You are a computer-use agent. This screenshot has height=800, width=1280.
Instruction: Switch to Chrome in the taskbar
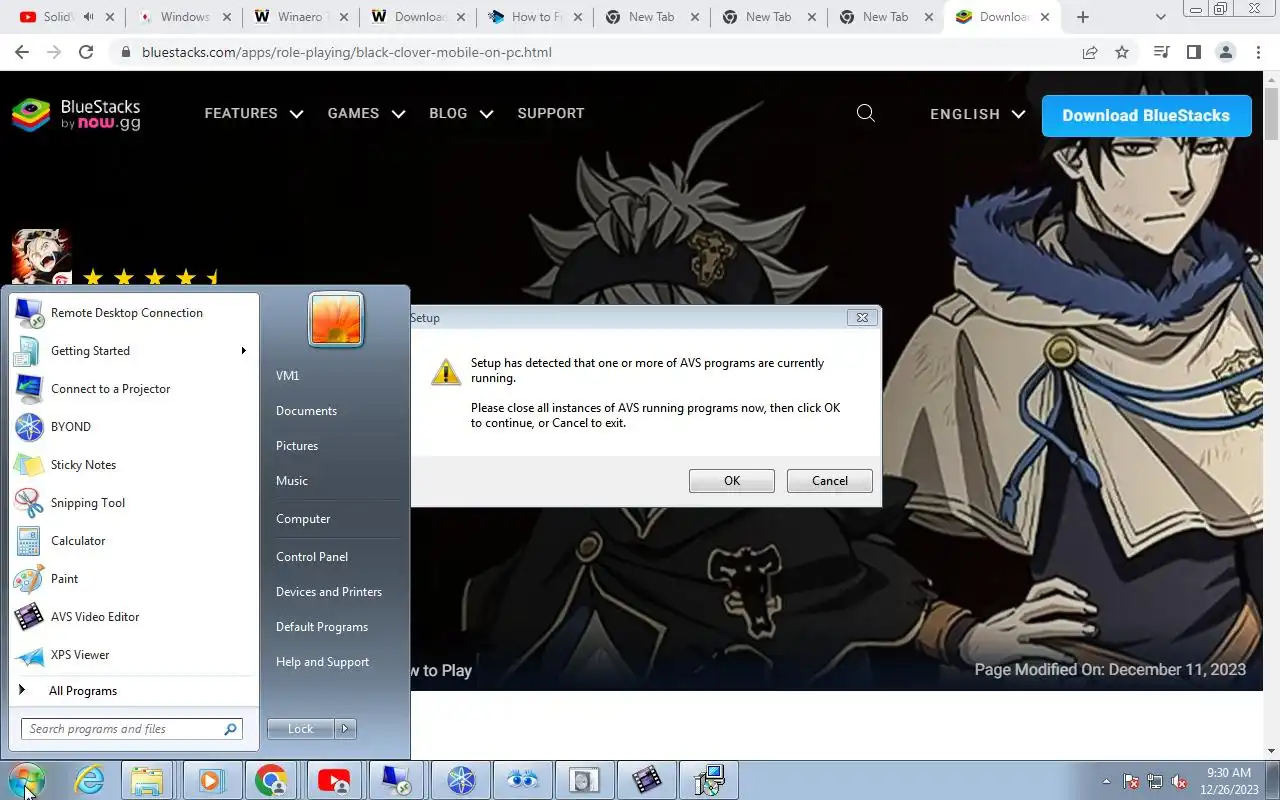point(271,780)
